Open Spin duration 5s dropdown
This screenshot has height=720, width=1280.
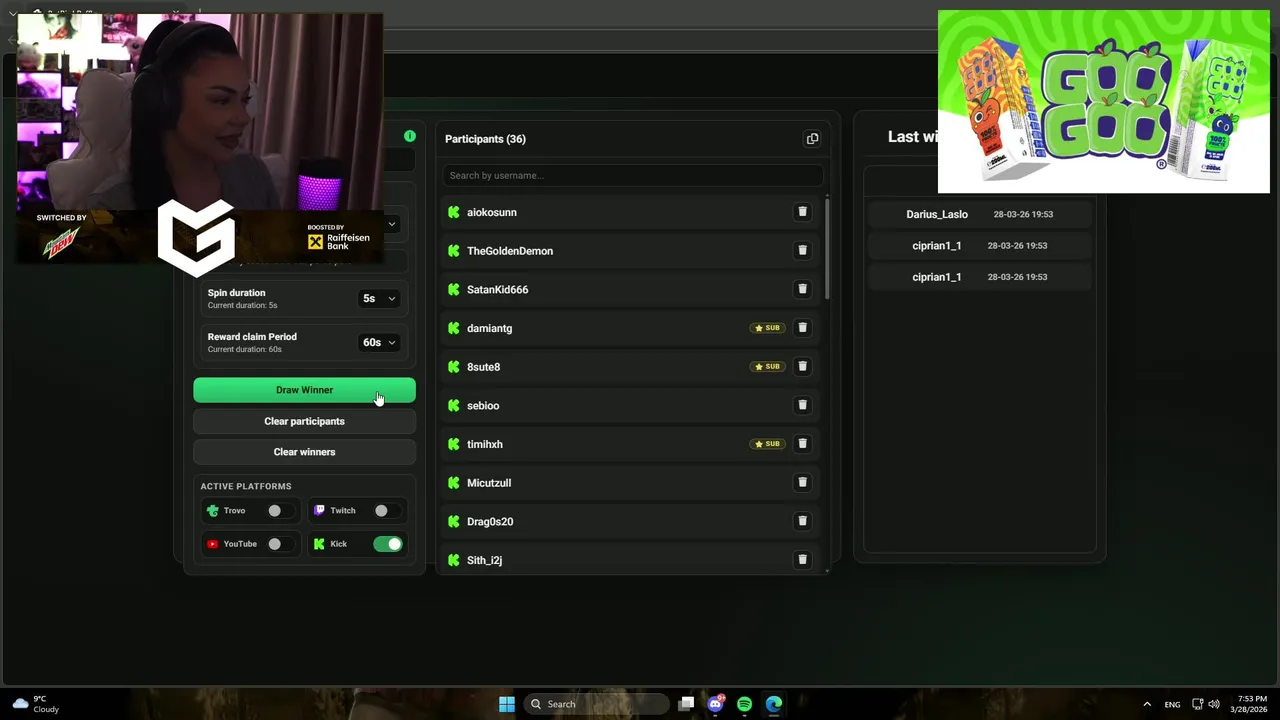point(379,298)
